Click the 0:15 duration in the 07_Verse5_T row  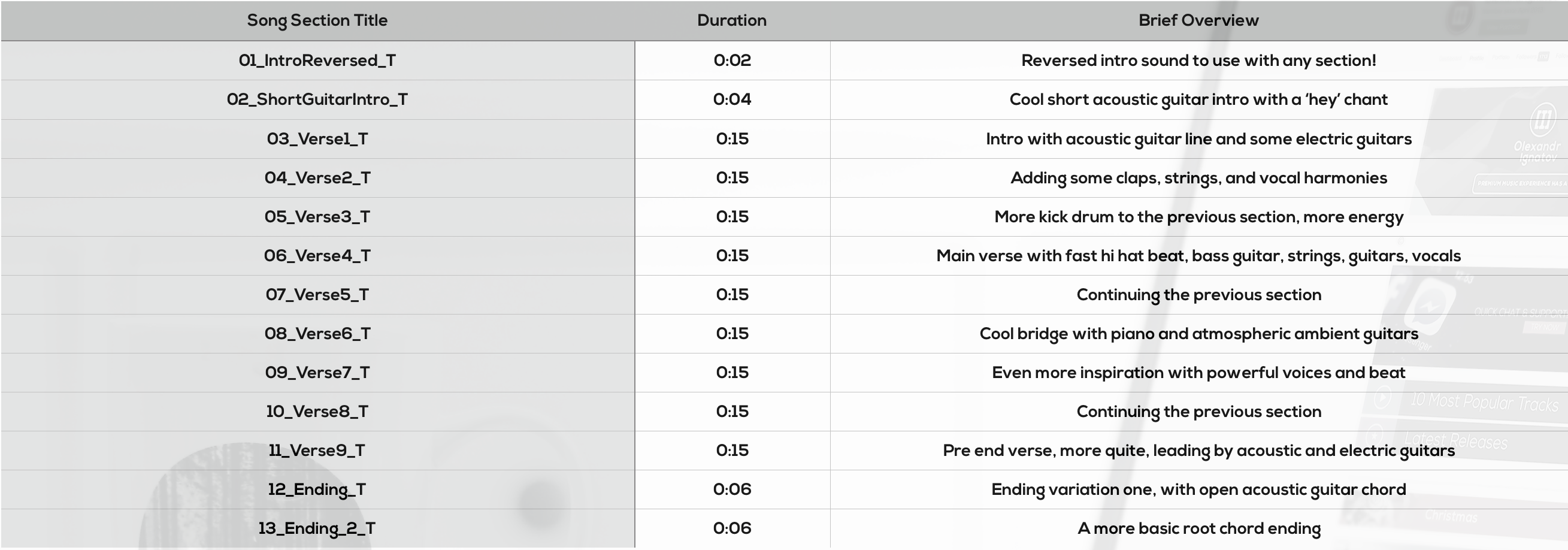tap(732, 295)
